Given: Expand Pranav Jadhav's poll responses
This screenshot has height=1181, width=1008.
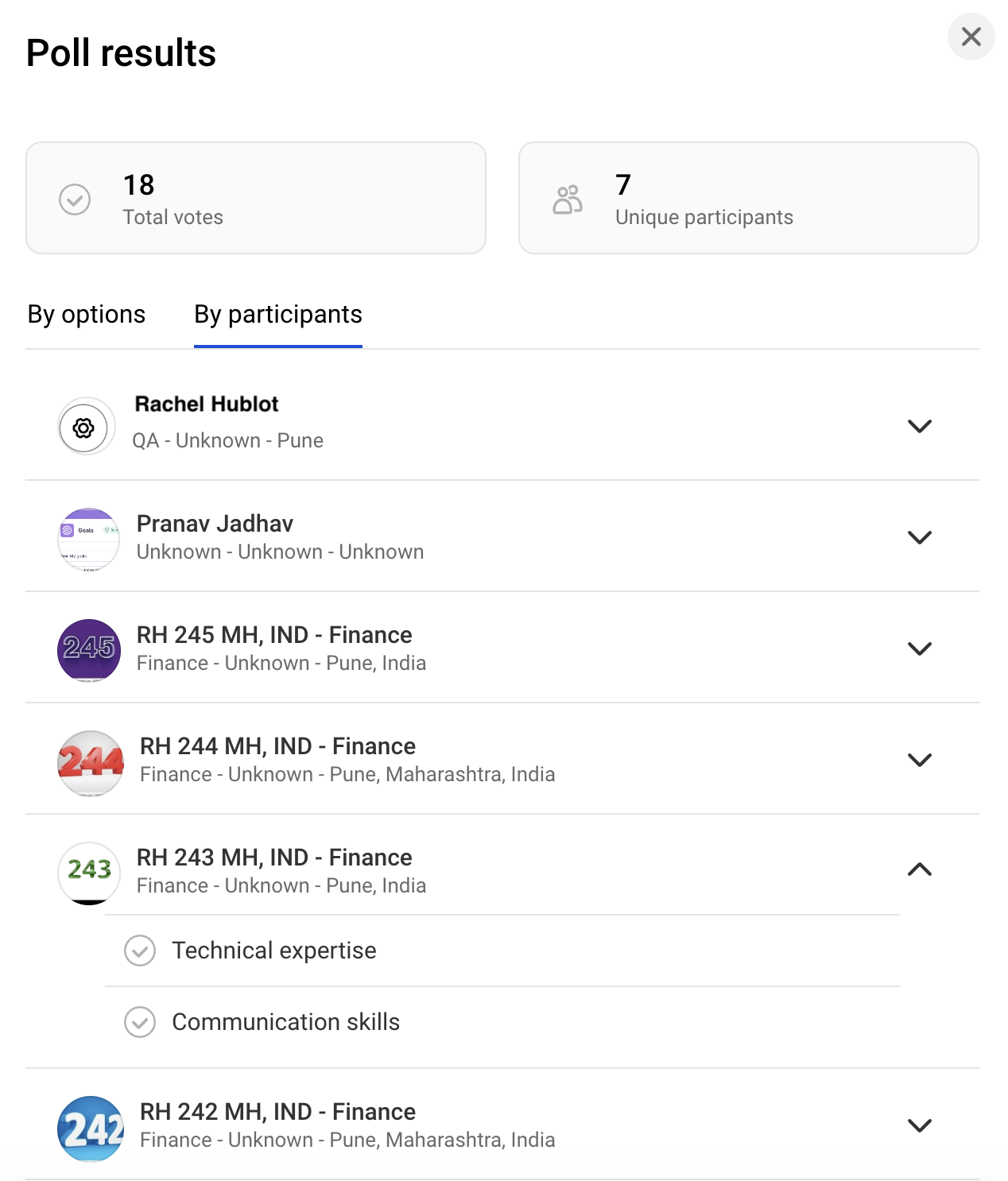Looking at the screenshot, I should (x=919, y=537).
